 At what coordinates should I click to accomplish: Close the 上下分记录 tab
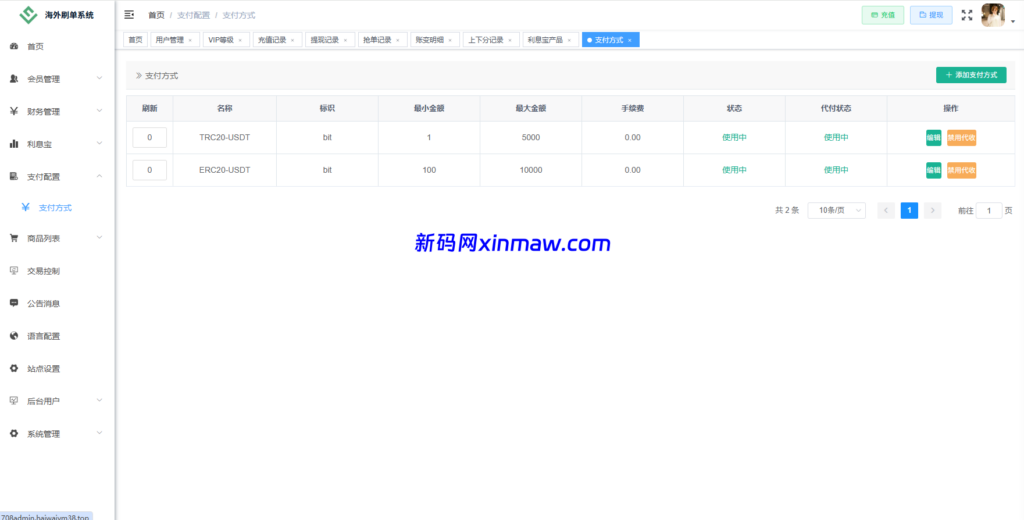pos(509,41)
